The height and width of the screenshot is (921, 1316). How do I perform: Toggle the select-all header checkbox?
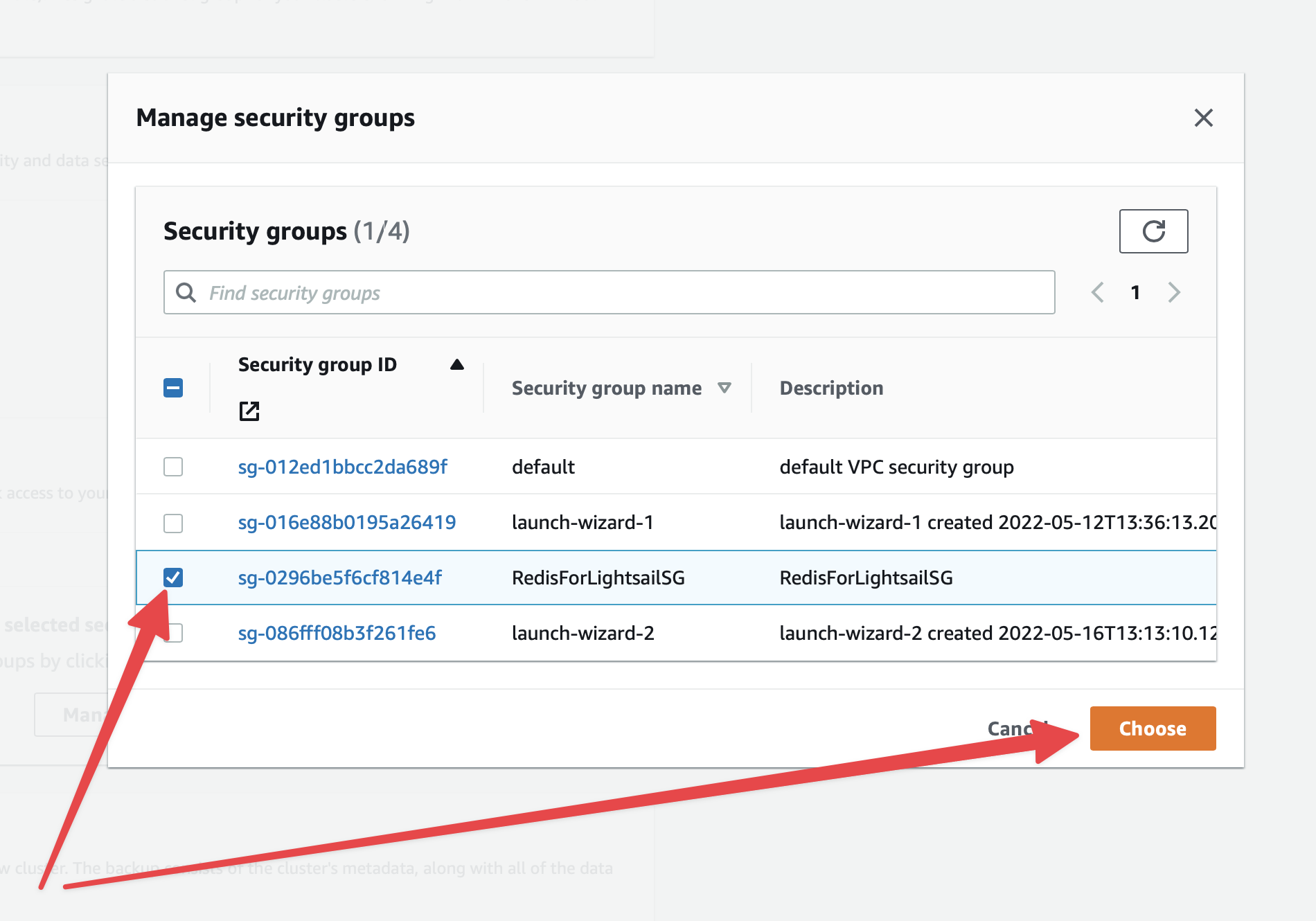pos(173,388)
